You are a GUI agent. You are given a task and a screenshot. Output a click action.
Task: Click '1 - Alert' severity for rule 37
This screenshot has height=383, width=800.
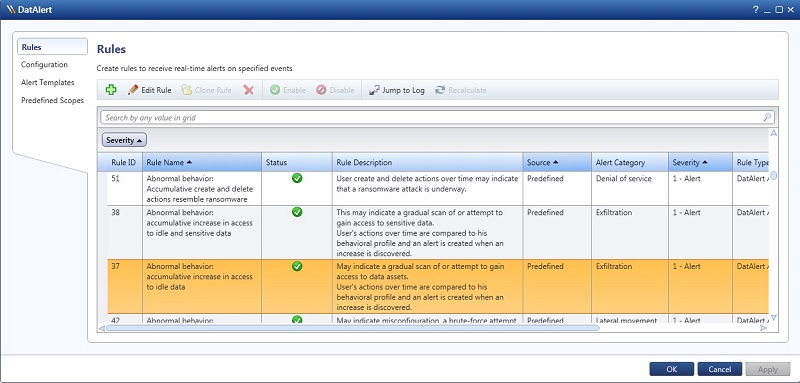(700, 287)
